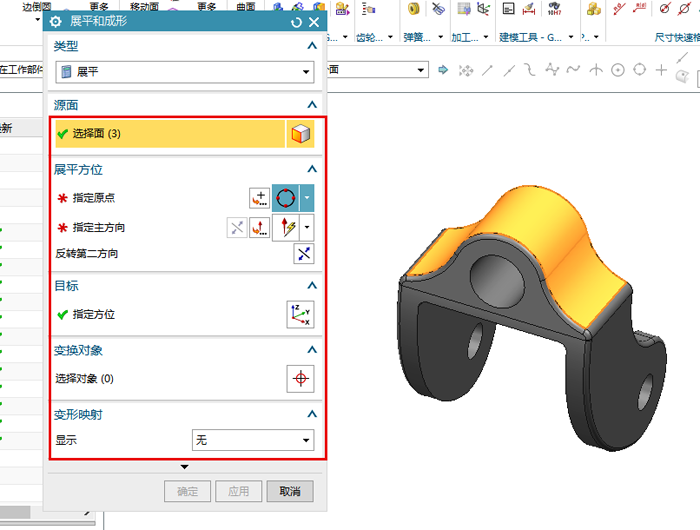Viewport: 700px width, 530px height.
Task: Select the 选择面 (3) field
Action: point(170,134)
